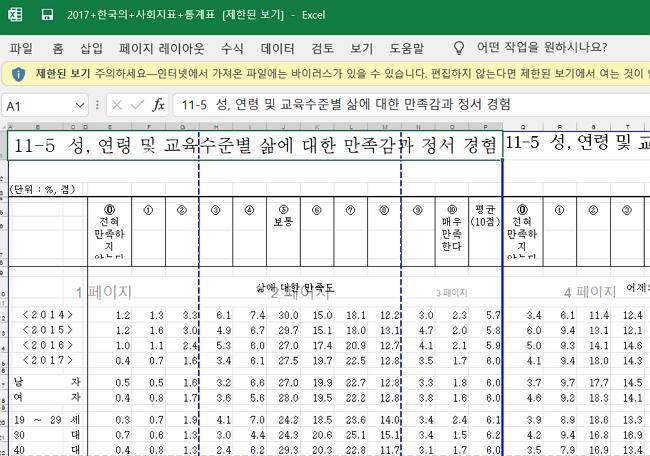Viewport: 650px width, 456px height.
Task: Click the Cancel X icon in formula bar
Action: (116, 105)
